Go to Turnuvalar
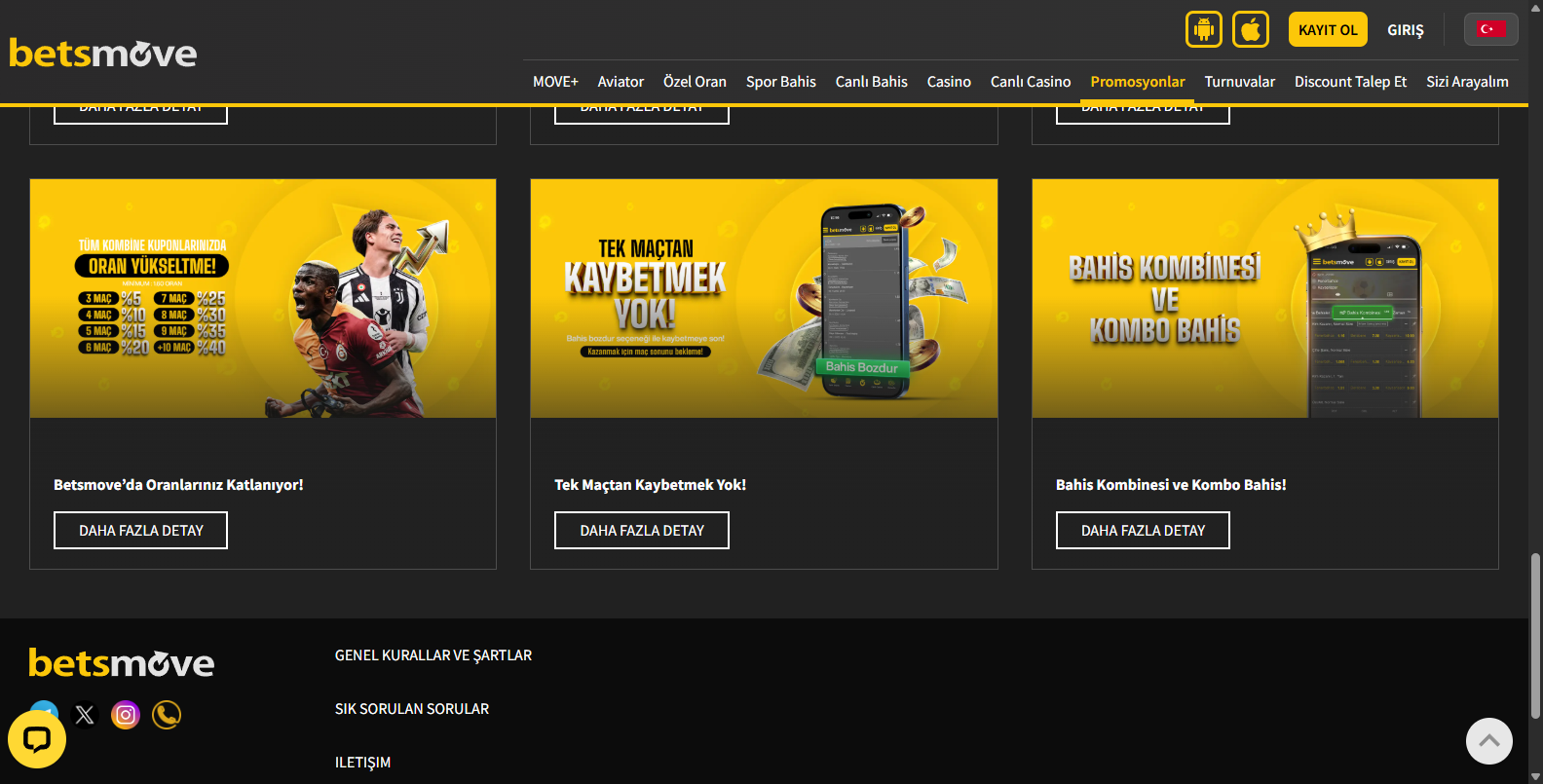 coord(1240,82)
